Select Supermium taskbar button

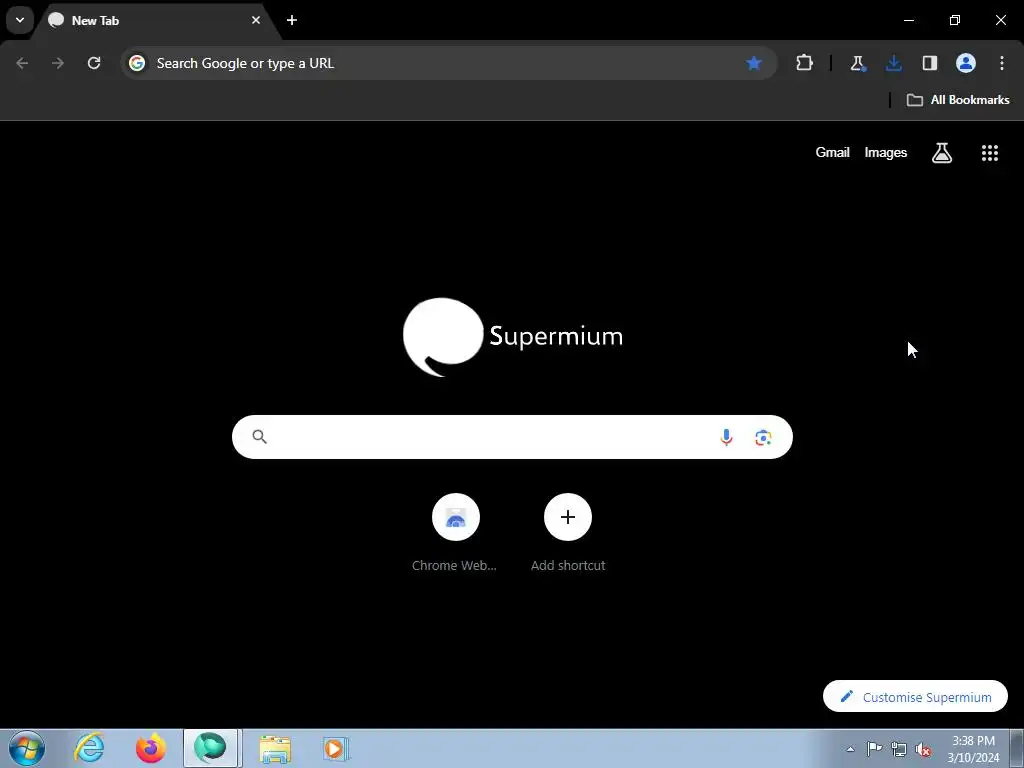(x=211, y=748)
